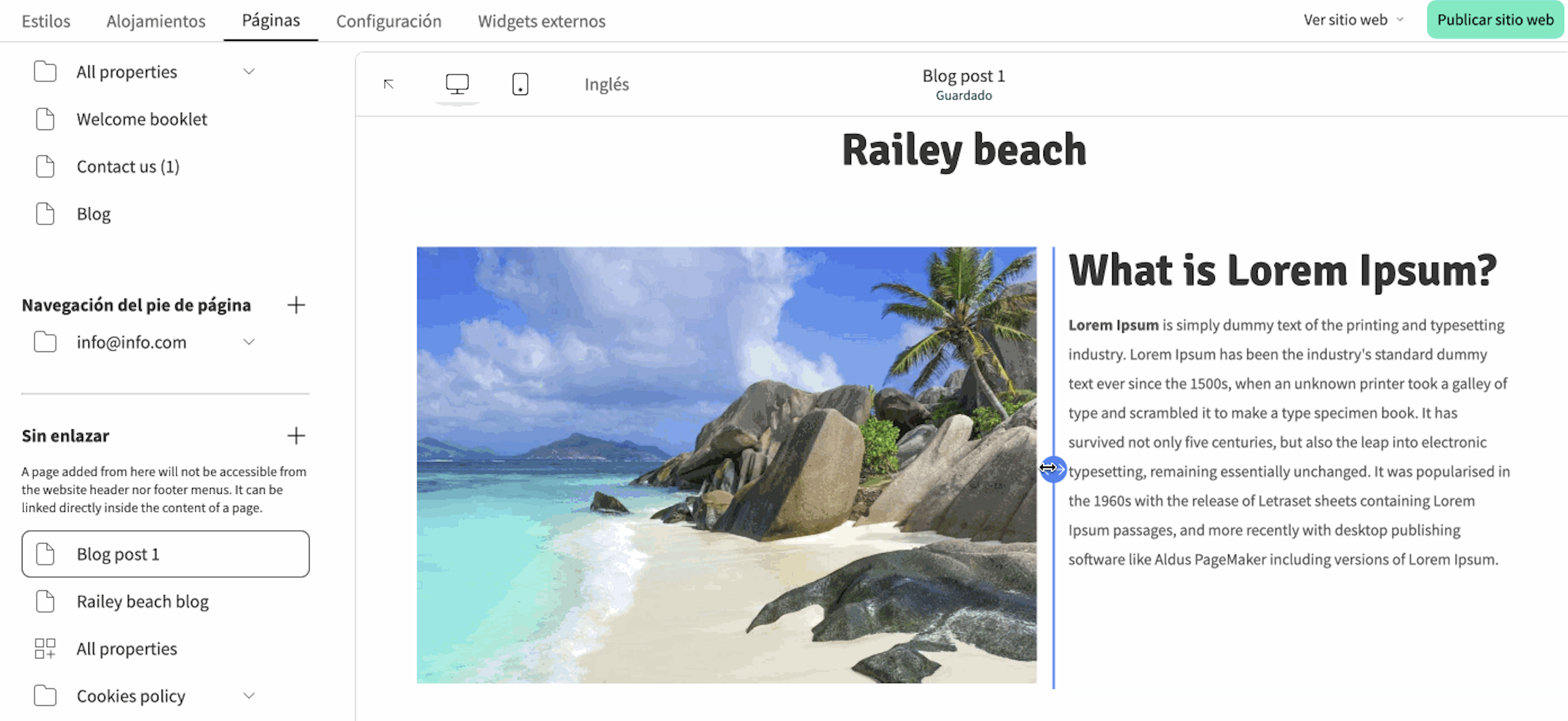
Task: Add page to Navegación del pie de página
Action: [296, 305]
